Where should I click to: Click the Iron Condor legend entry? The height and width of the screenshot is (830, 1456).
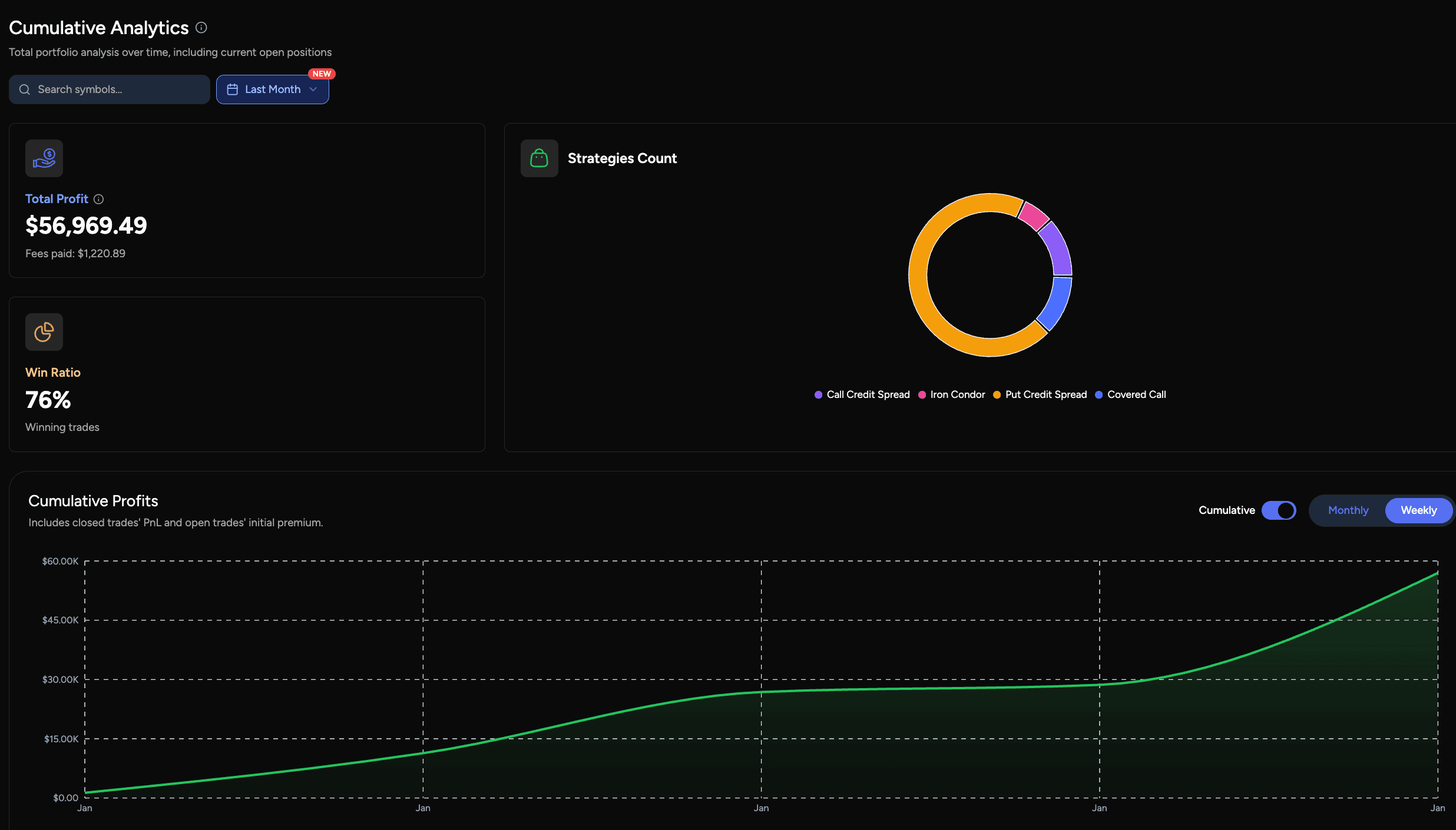point(957,394)
